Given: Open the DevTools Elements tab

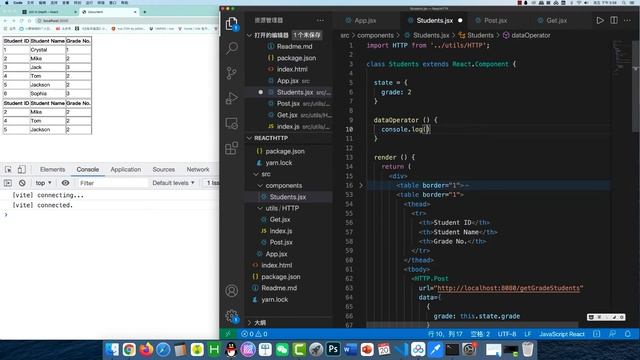Looking at the screenshot, I should point(52,169).
